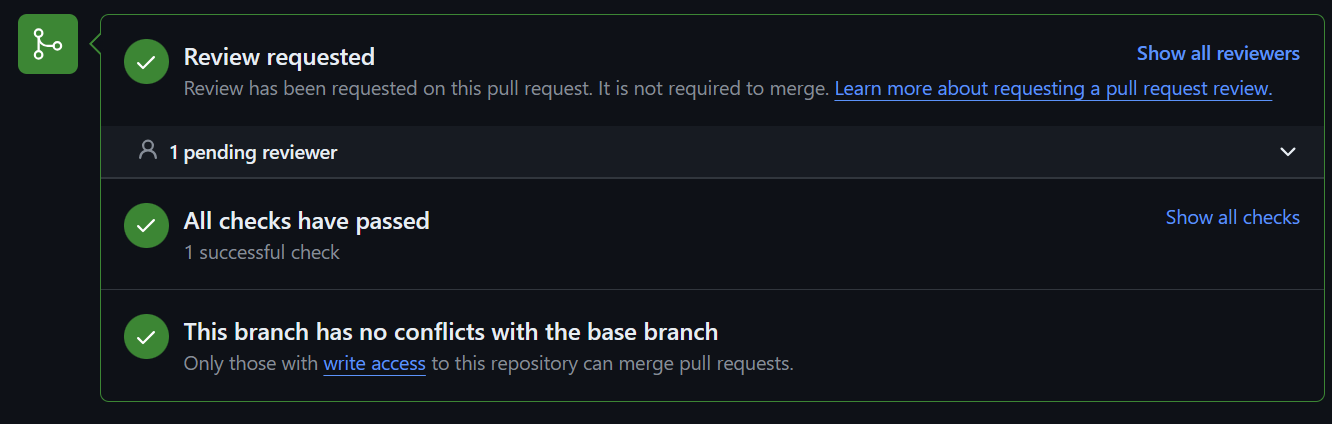1332x424 pixels.
Task: Show all reviewers
Action: 1218,53
